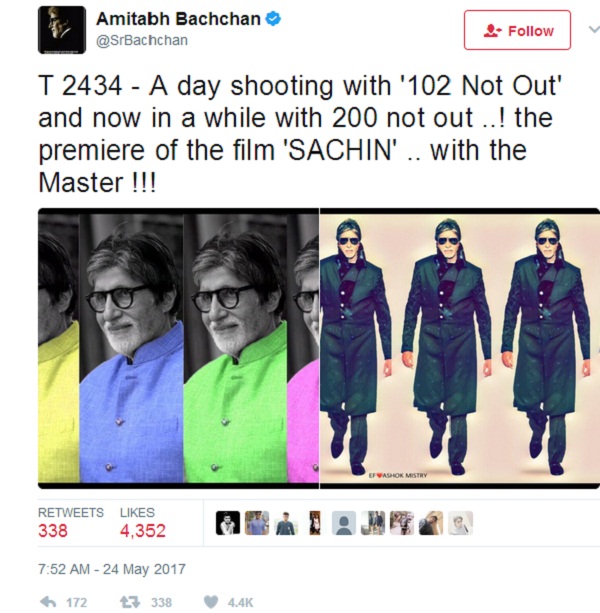Open Amitabh Bachchan's profile avatar
This screenshot has height=613, width=600.
[x=62, y=30]
